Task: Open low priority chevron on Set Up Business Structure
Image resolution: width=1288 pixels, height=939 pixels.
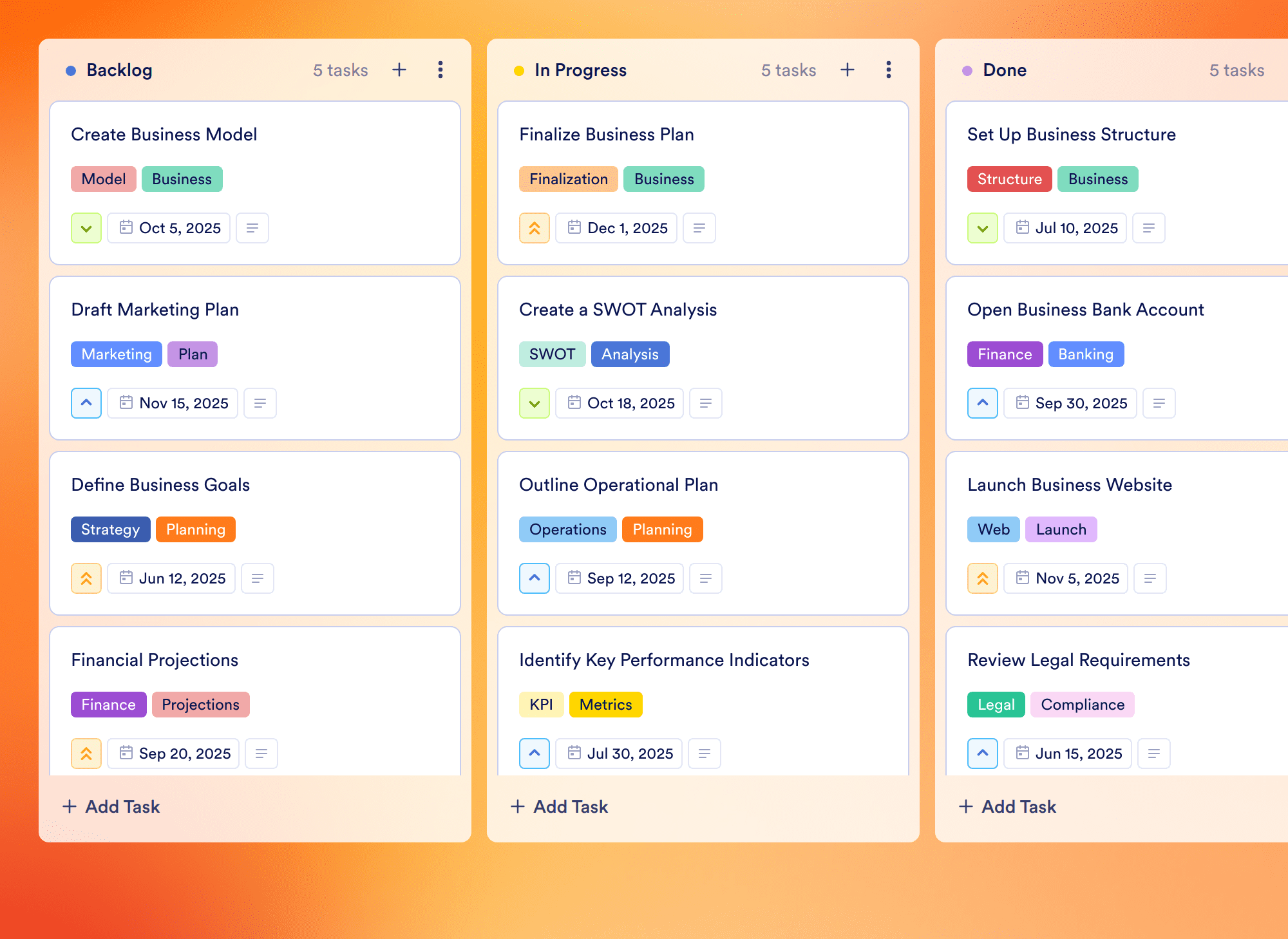Action: [x=983, y=228]
